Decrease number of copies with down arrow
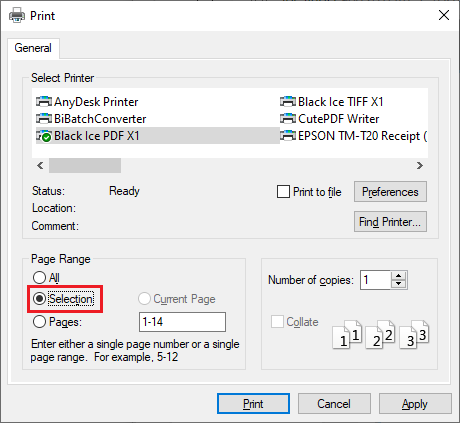The width and height of the screenshot is (460, 423). pos(398,284)
